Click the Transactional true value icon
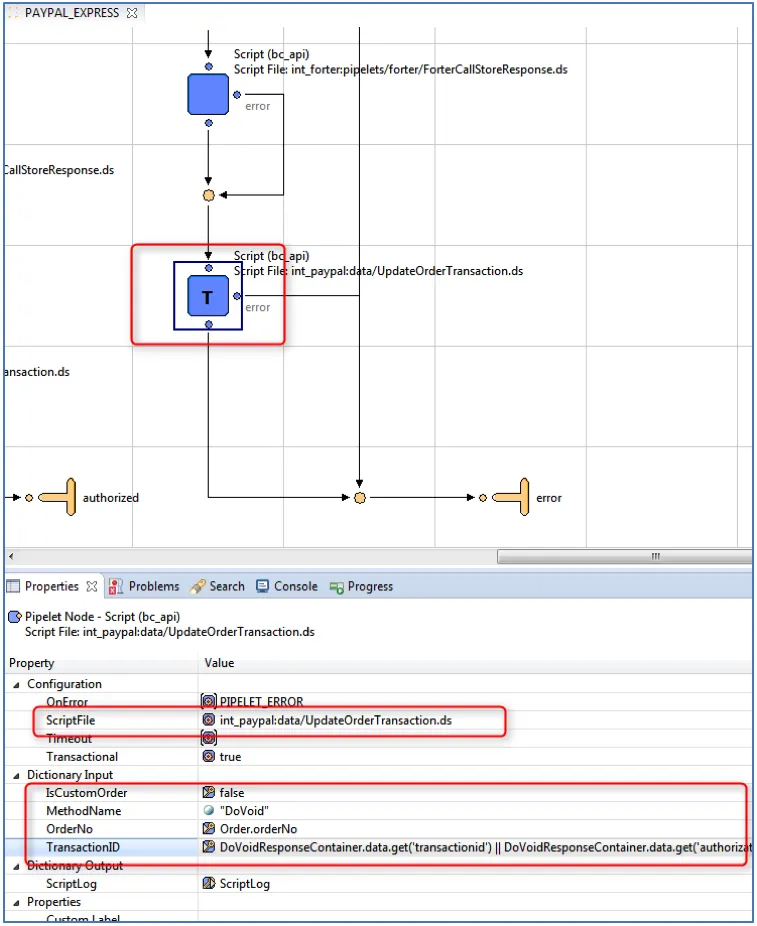 click(x=208, y=757)
